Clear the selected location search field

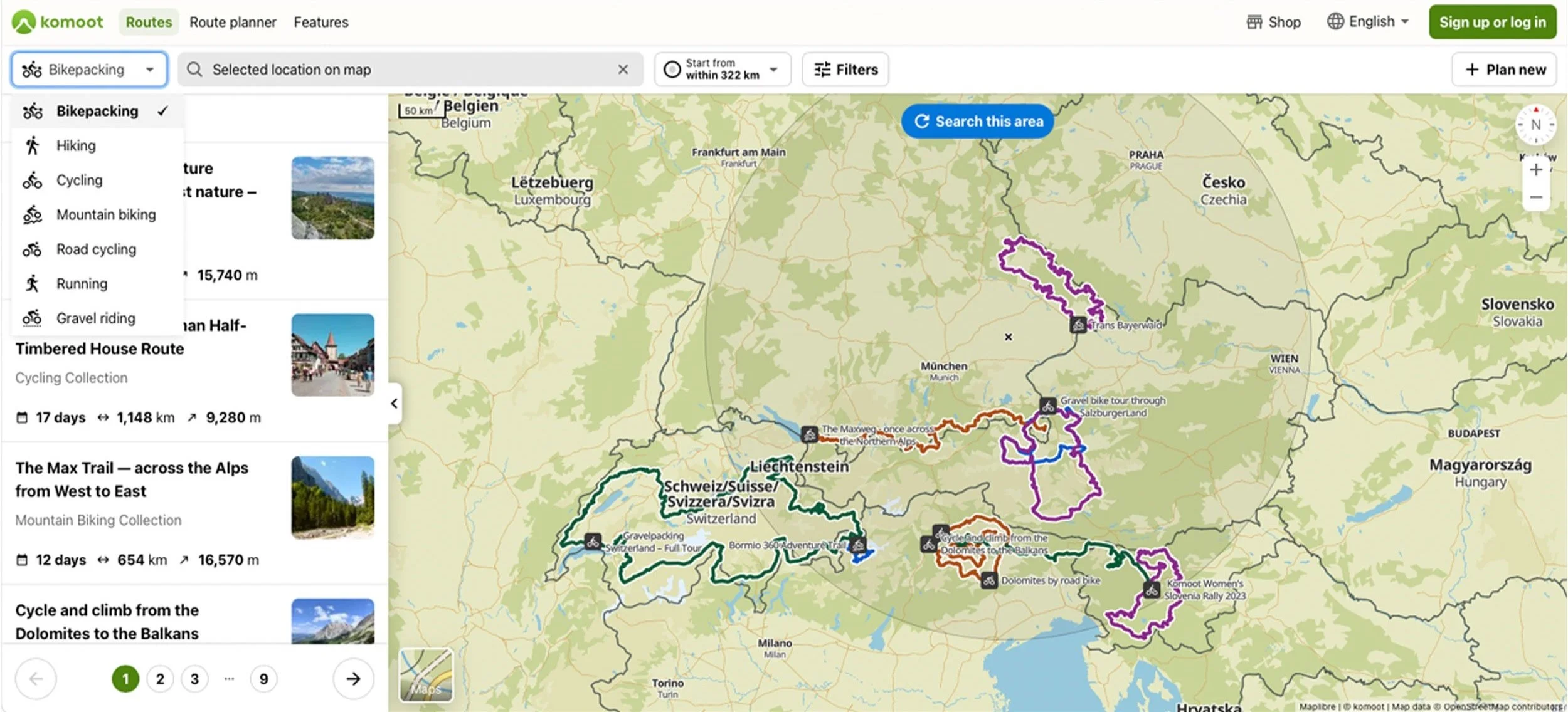click(x=622, y=70)
